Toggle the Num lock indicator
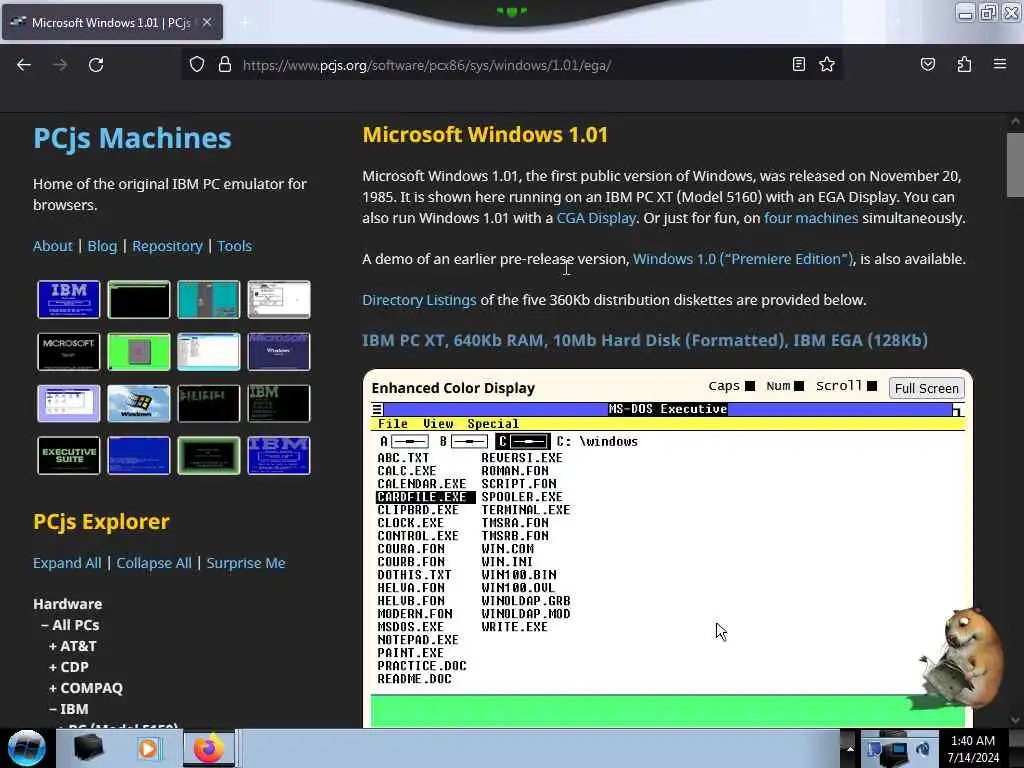 (x=799, y=386)
